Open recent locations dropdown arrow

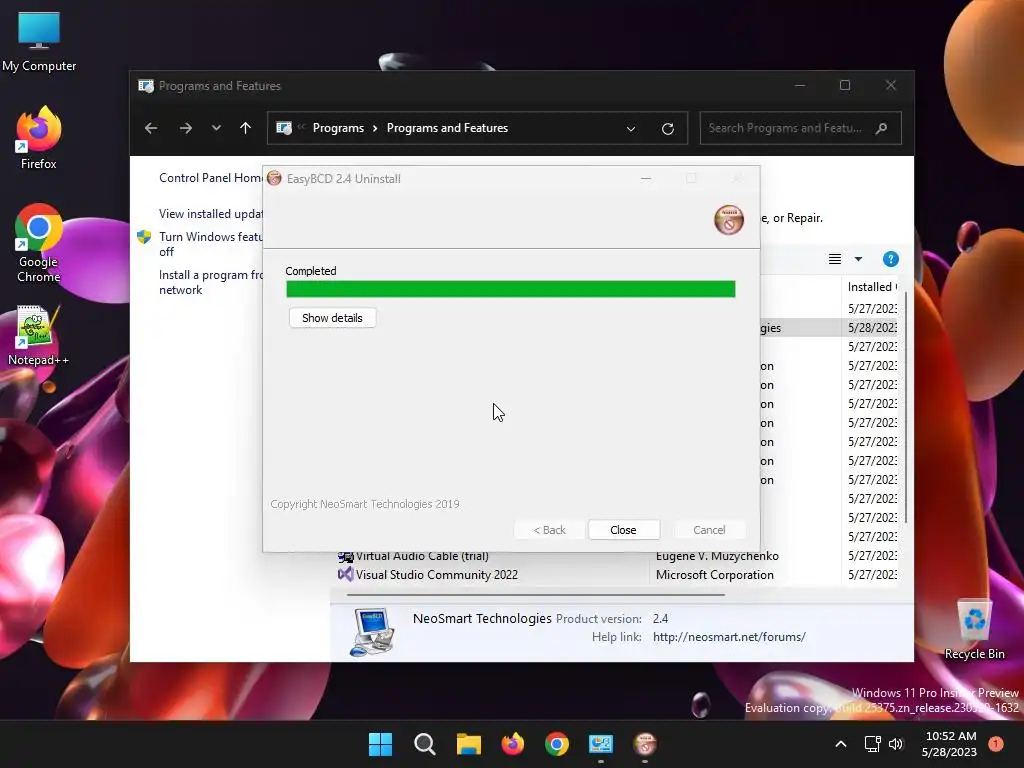pyautogui.click(x=216, y=128)
